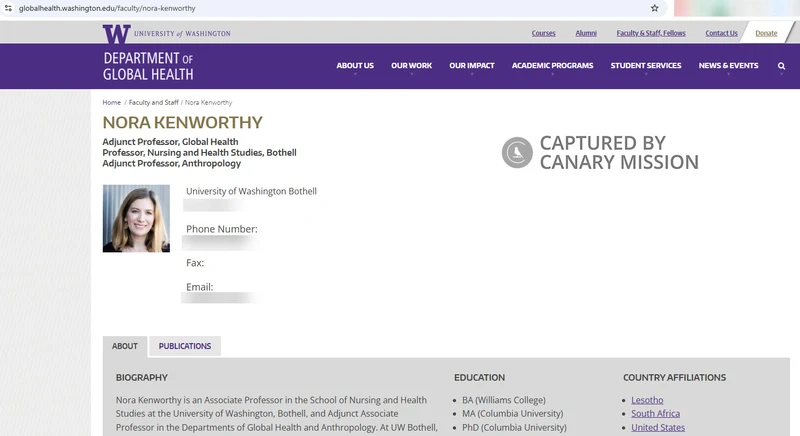Open the Courses link
This screenshot has height=436, width=800.
[543, 33]
